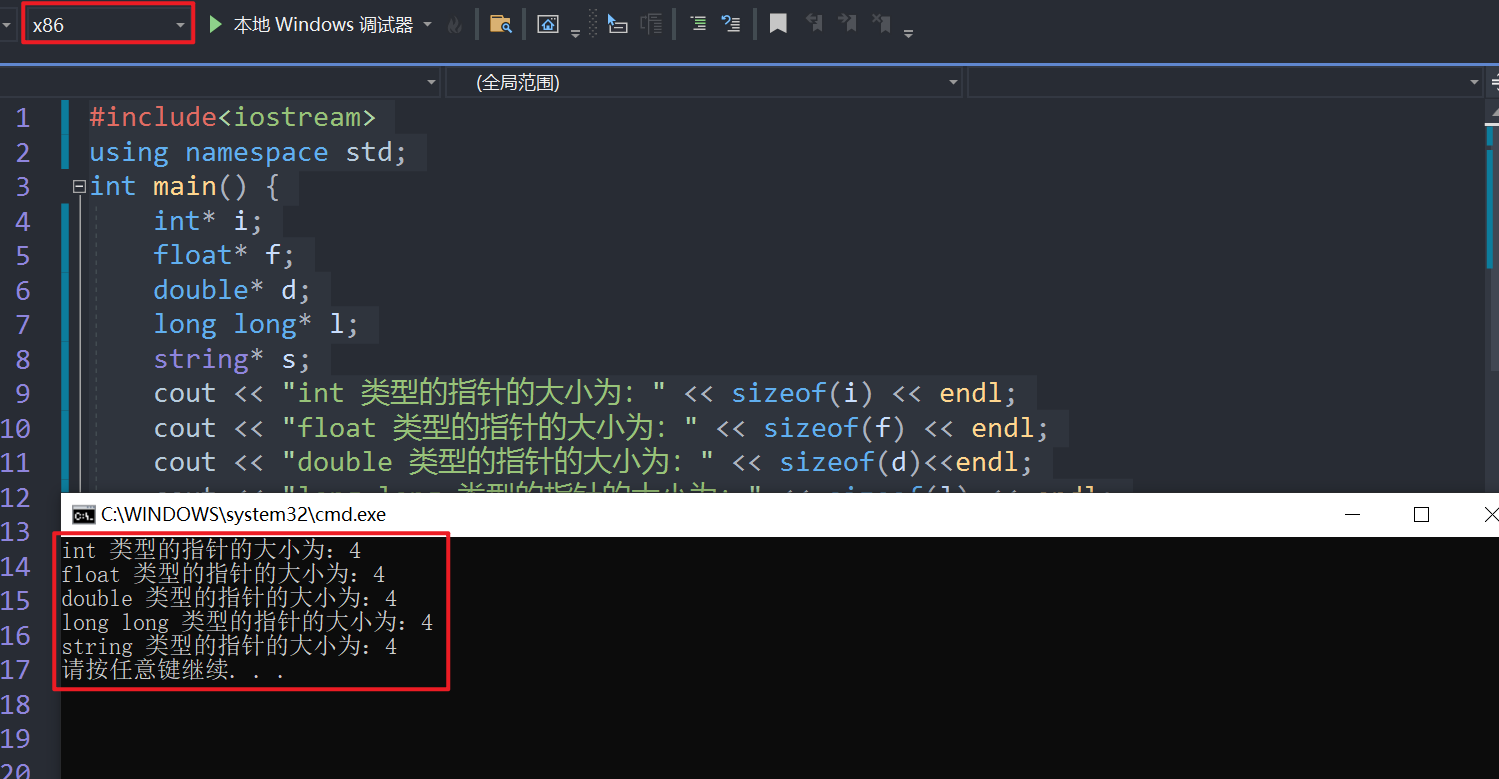
Task: Collapse the main() function code block
Action: point(79,187)
